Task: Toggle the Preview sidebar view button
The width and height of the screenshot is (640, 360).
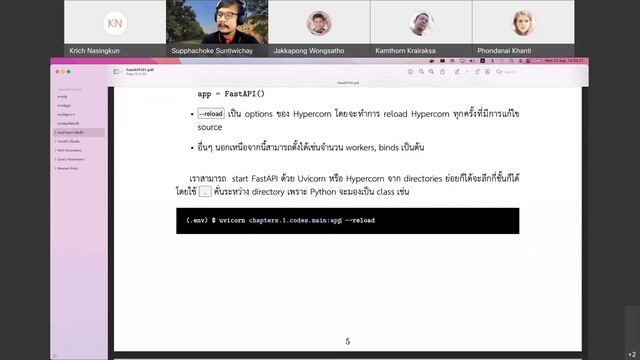Action: pyautogui.click(x=116, y=72)
